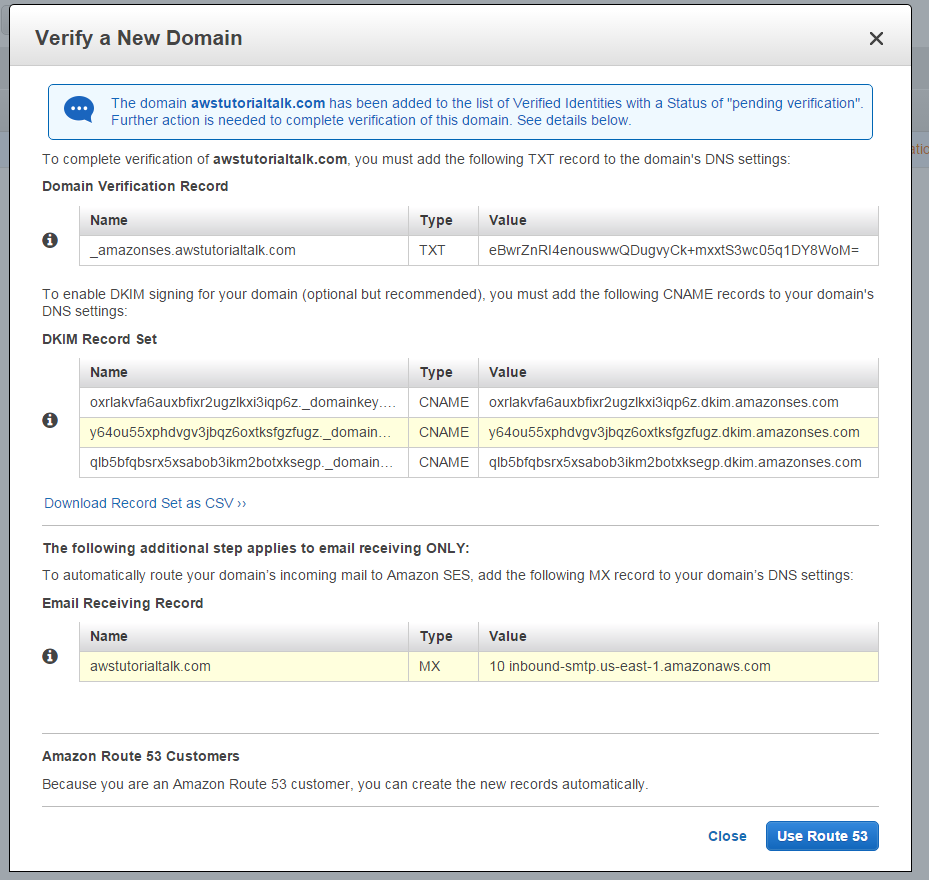Click the Email Receiving Record heading
Viewport: 929px width, 880px height.
(123, 603)
